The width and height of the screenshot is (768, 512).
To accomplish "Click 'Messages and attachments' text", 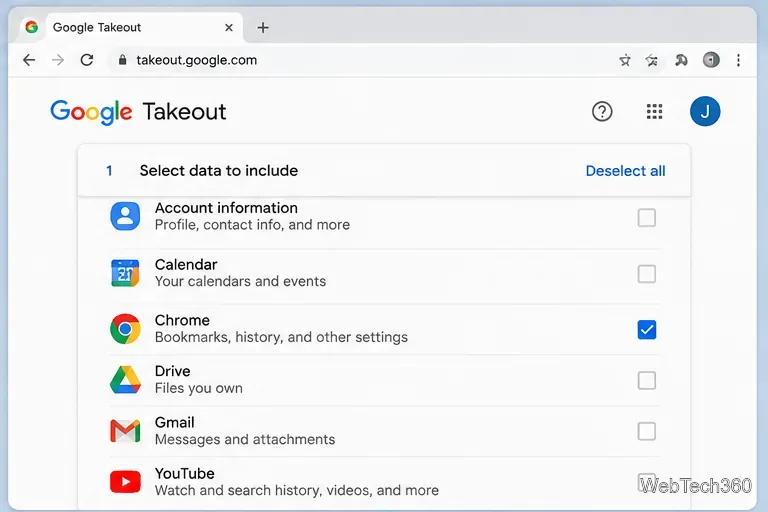I will (245, 439).
